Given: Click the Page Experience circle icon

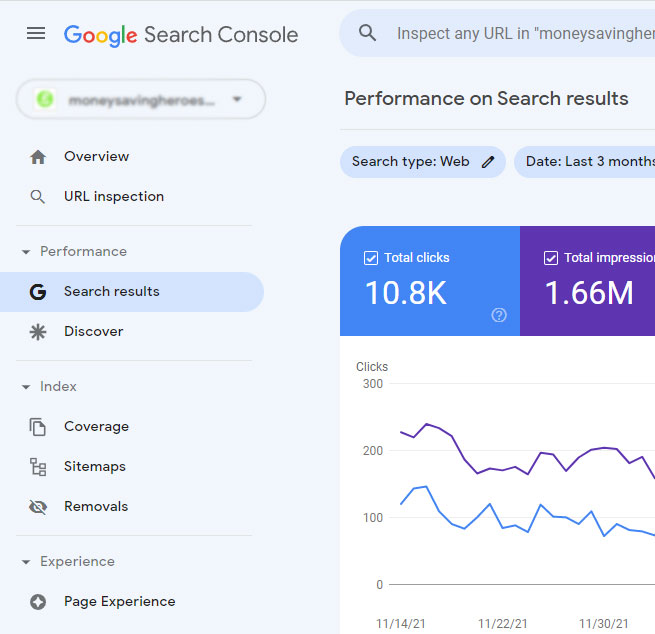Looking at the screenshot, I should click(x=38, y=602).
